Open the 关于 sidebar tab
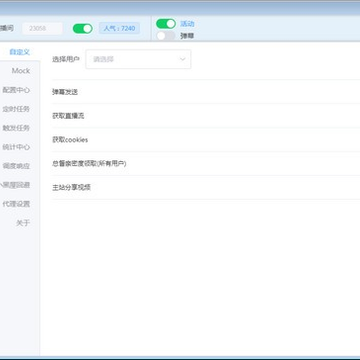 coord(23,223)
